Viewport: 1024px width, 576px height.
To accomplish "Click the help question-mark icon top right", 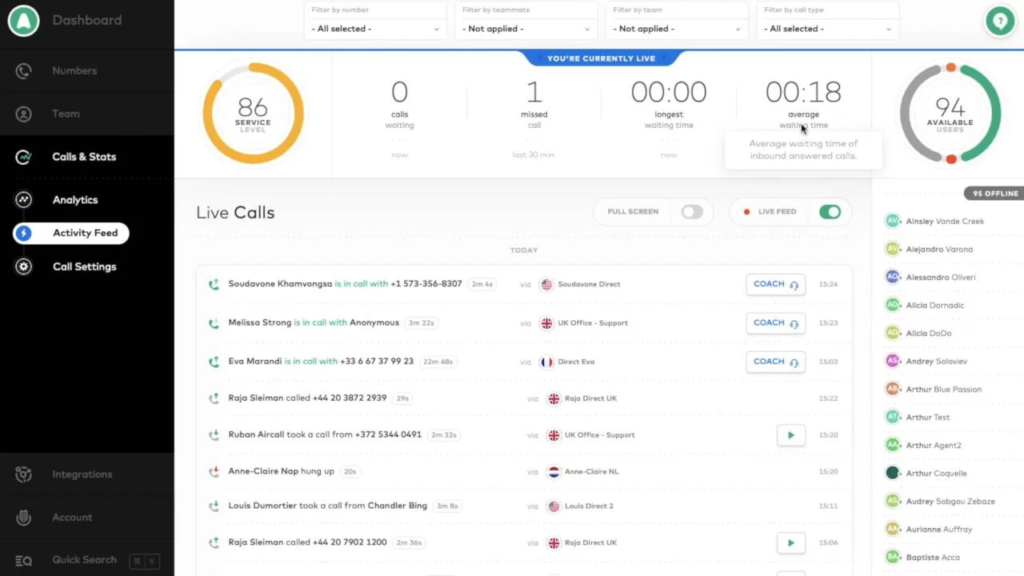I will [999, 20].
